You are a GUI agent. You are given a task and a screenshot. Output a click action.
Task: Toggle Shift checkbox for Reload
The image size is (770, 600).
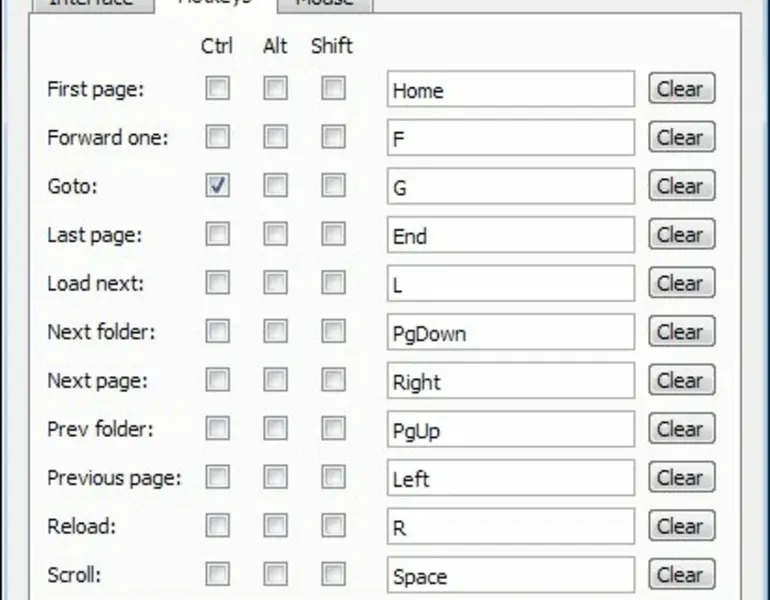pos(333,526)
